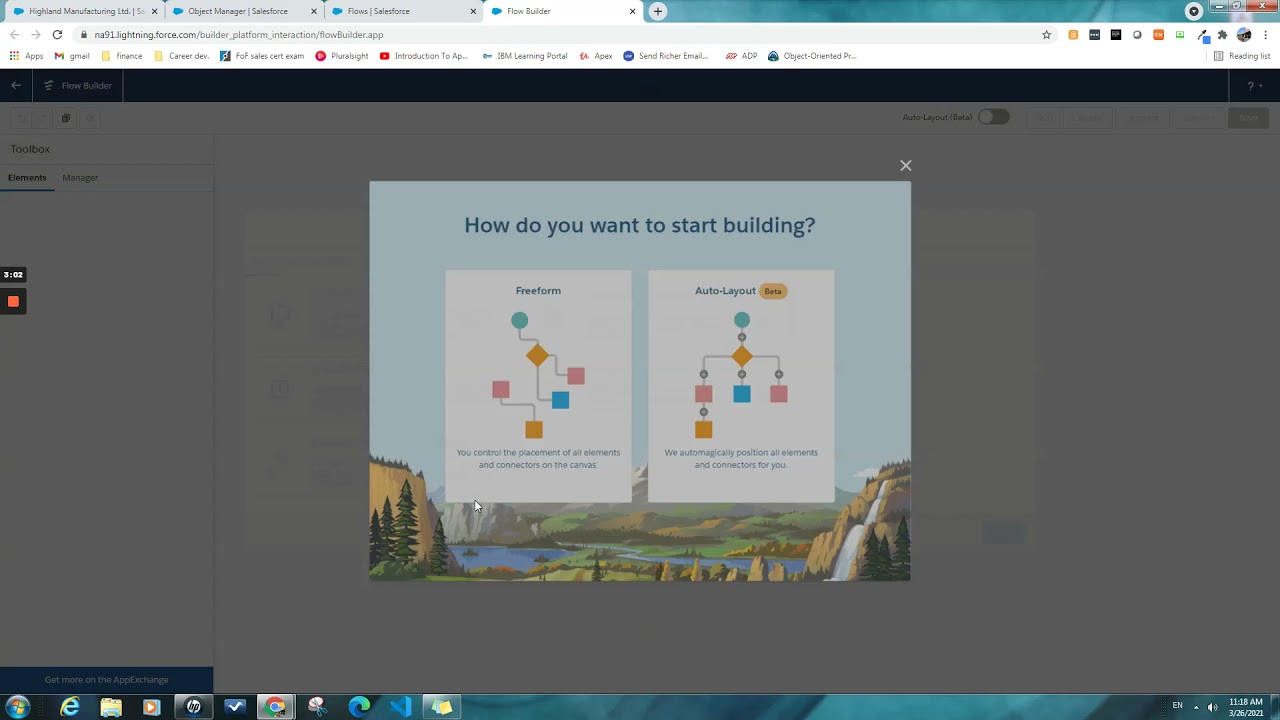Stop recording with the orange square button
Screen dimensions: 1280x720
(13, 301)
